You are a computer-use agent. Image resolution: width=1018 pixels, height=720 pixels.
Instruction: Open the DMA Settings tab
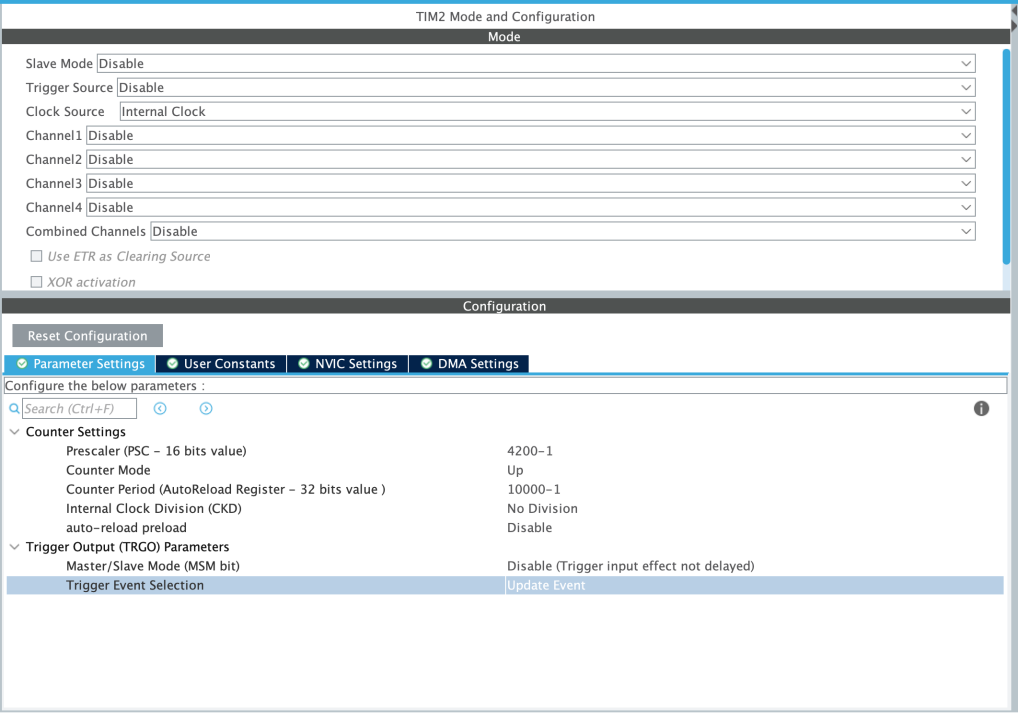coord(469,364)
